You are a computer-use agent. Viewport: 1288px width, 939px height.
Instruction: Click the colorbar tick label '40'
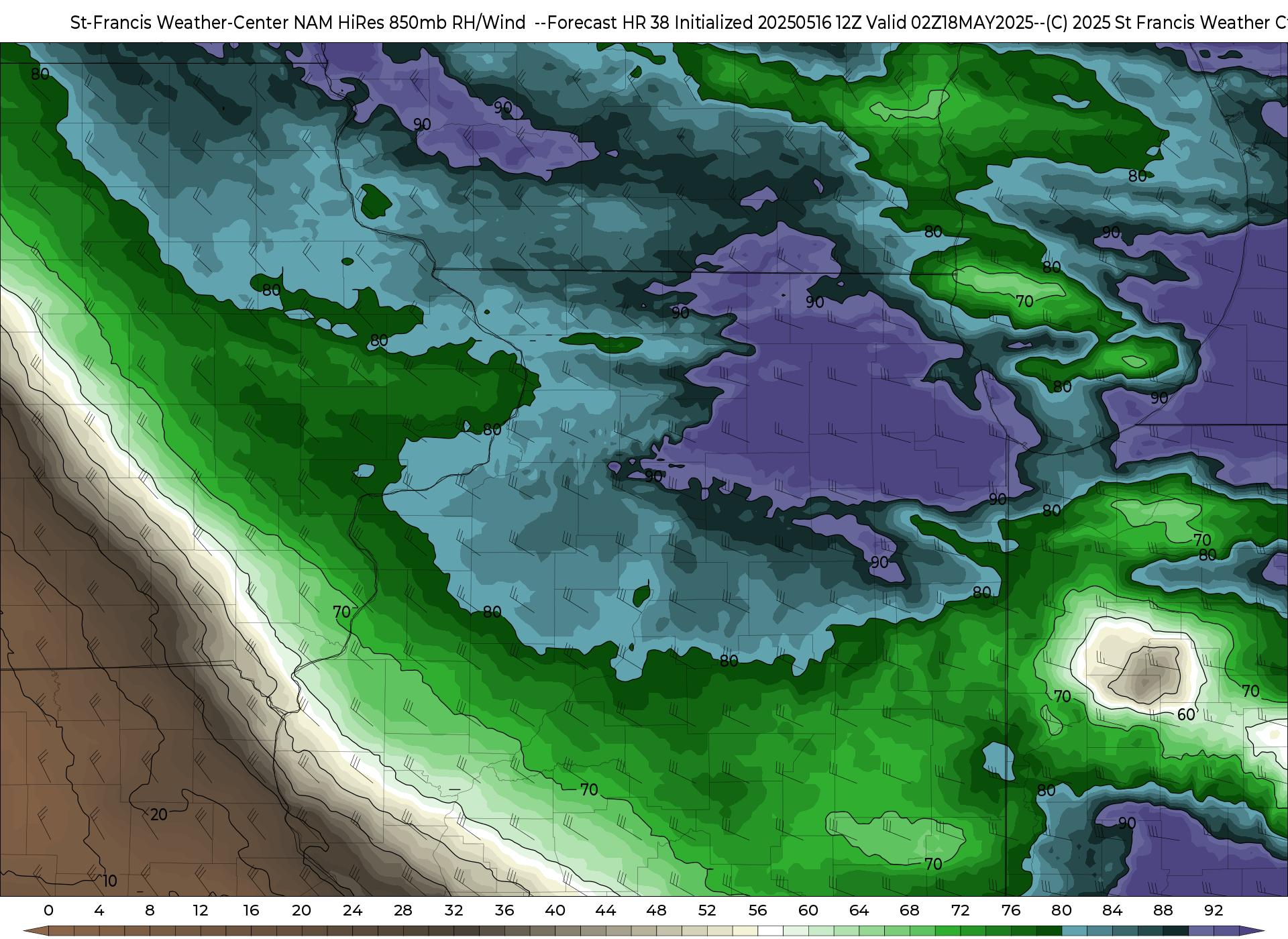pos(555,911)
